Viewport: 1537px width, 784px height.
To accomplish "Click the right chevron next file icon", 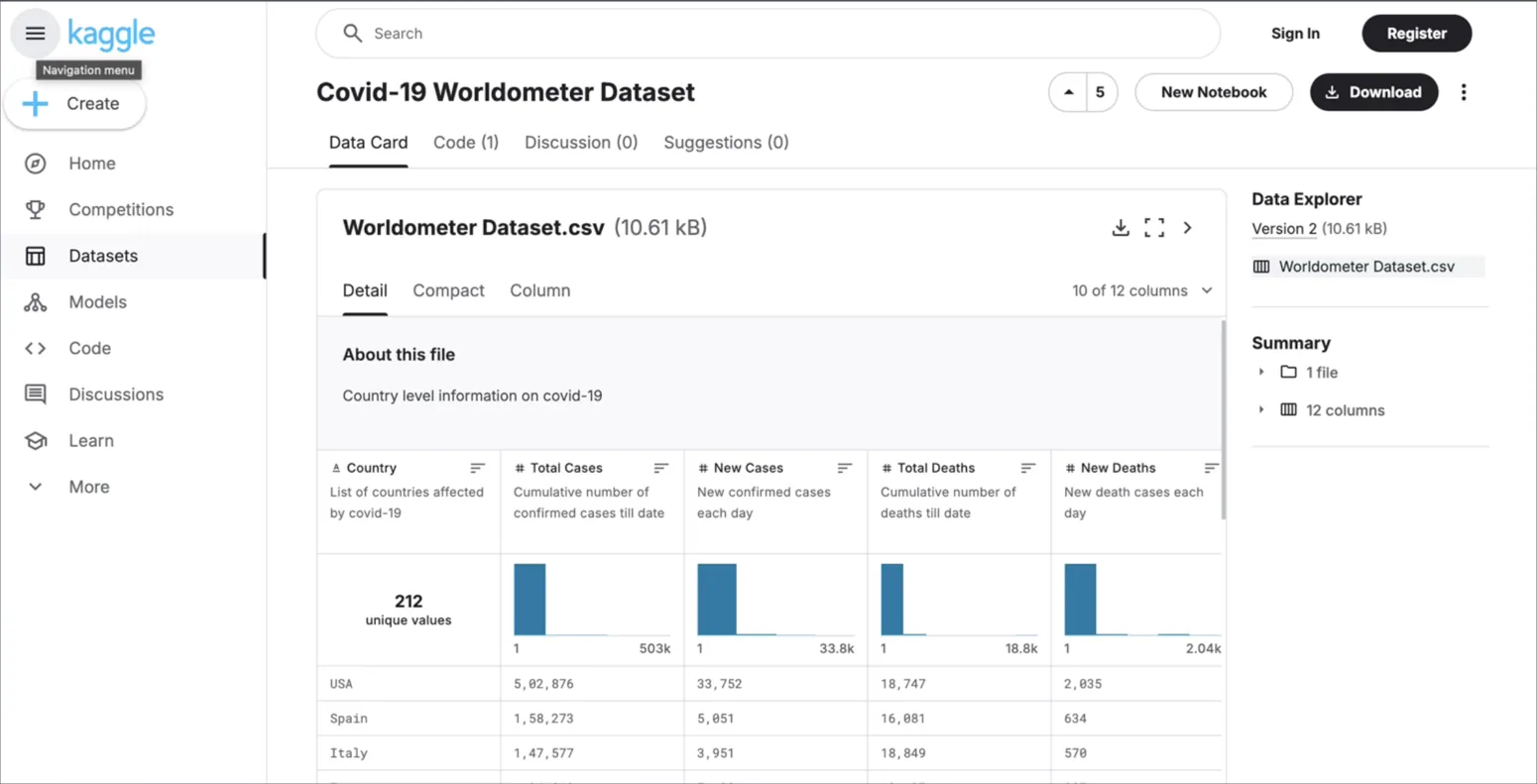I will 1187,228.
